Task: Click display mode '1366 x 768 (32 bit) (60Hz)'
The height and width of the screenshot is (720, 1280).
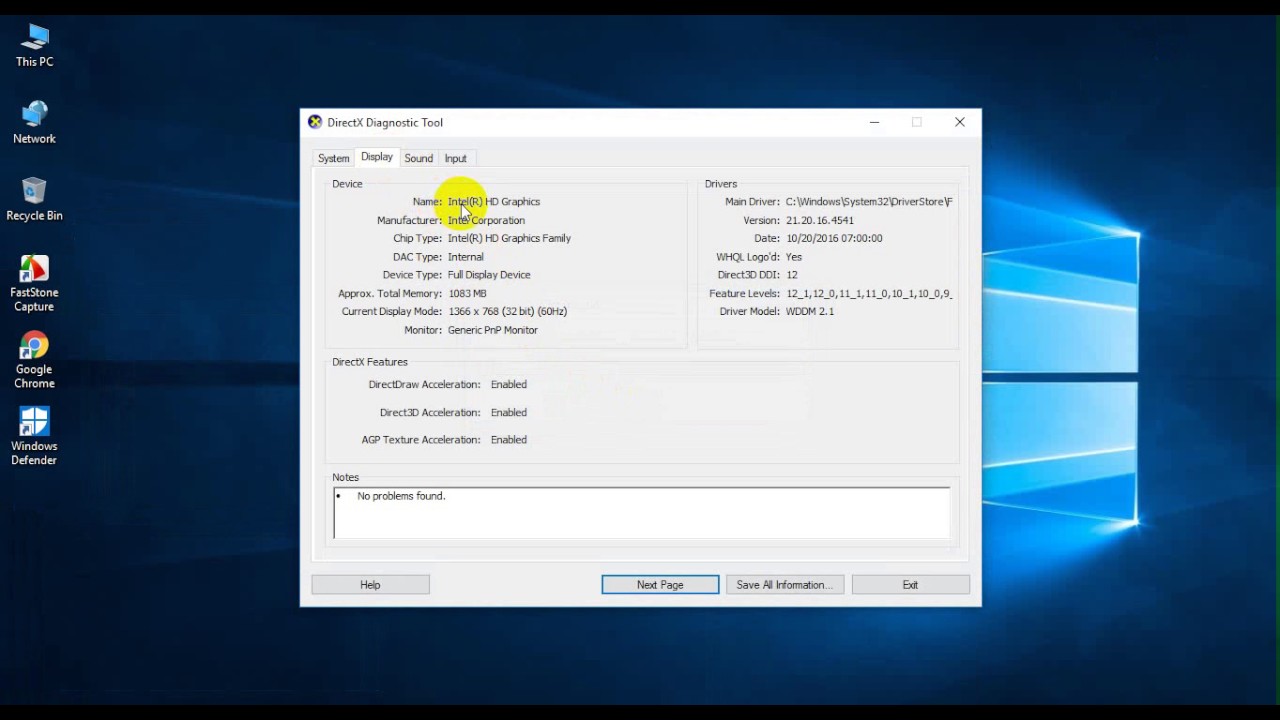Action: (x=508, y=312)
